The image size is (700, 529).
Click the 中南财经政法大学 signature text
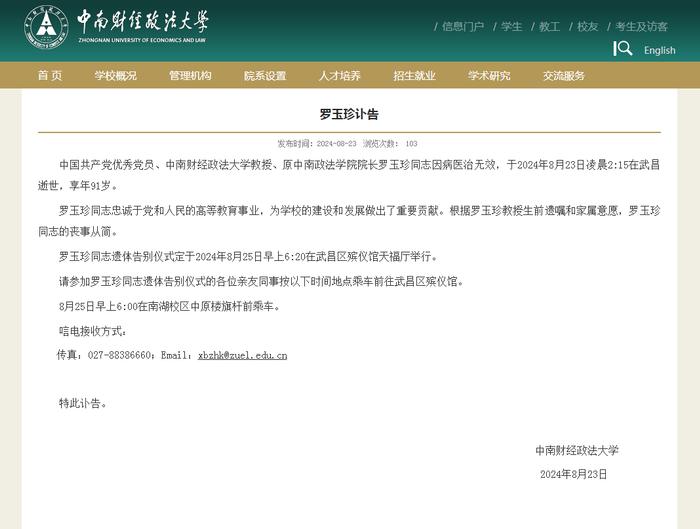tap(577, 450)
